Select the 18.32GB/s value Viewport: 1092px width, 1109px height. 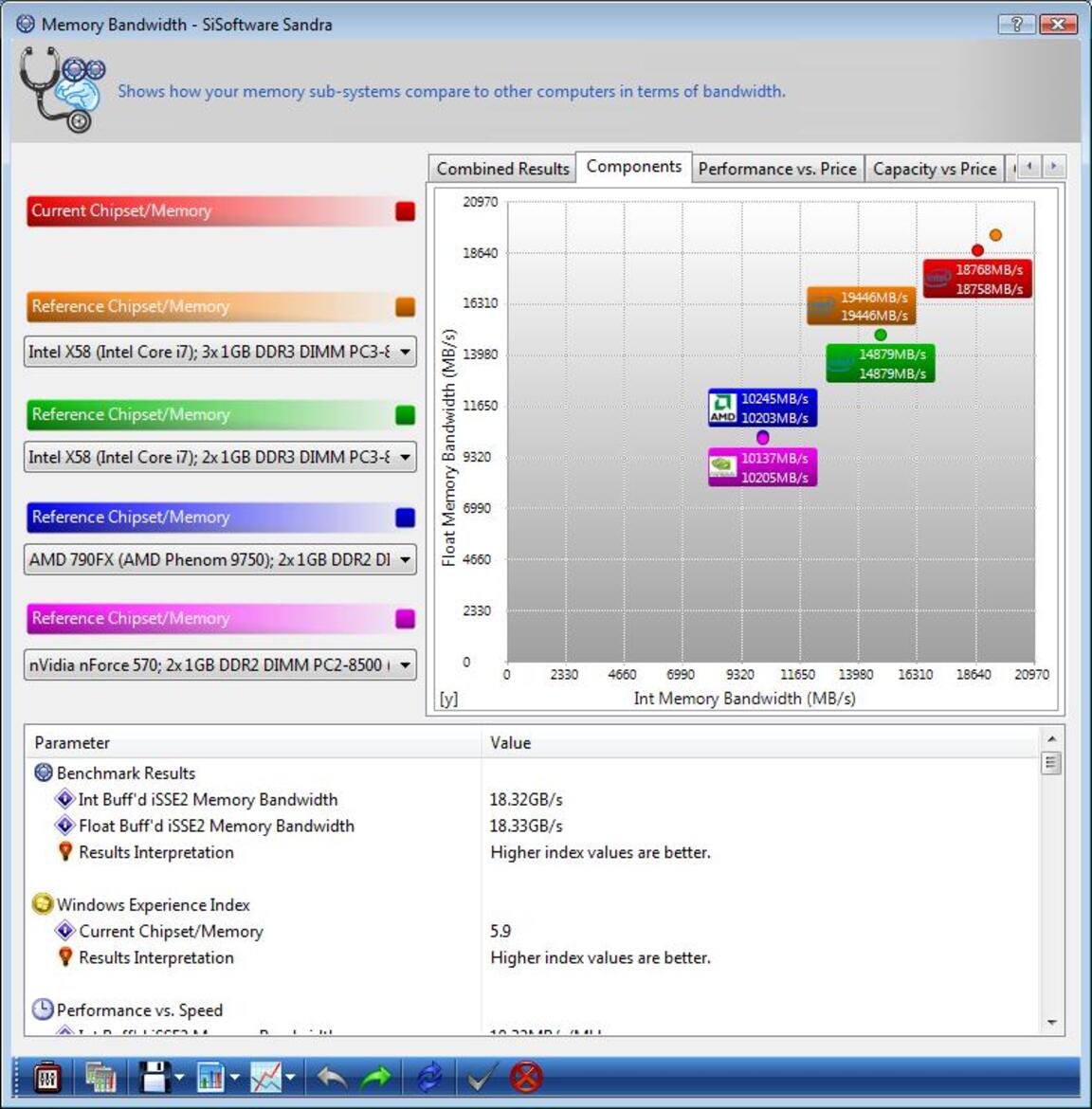pyautogui.click(x=526, y=799)
